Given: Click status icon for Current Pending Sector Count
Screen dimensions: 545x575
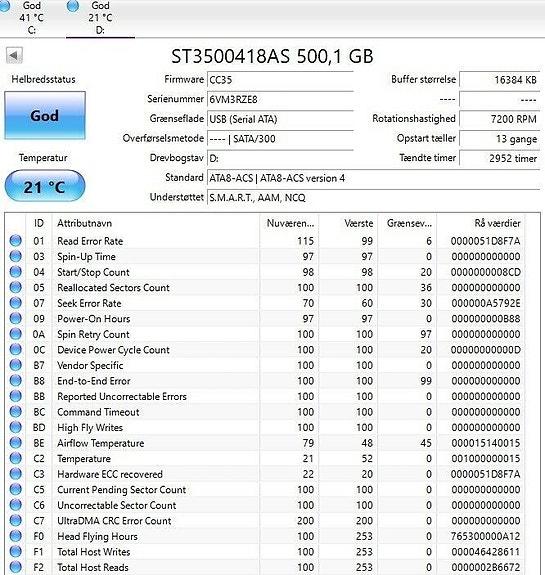Looking at the screenshot, I should pyautogui.click(x=15, y=489).
